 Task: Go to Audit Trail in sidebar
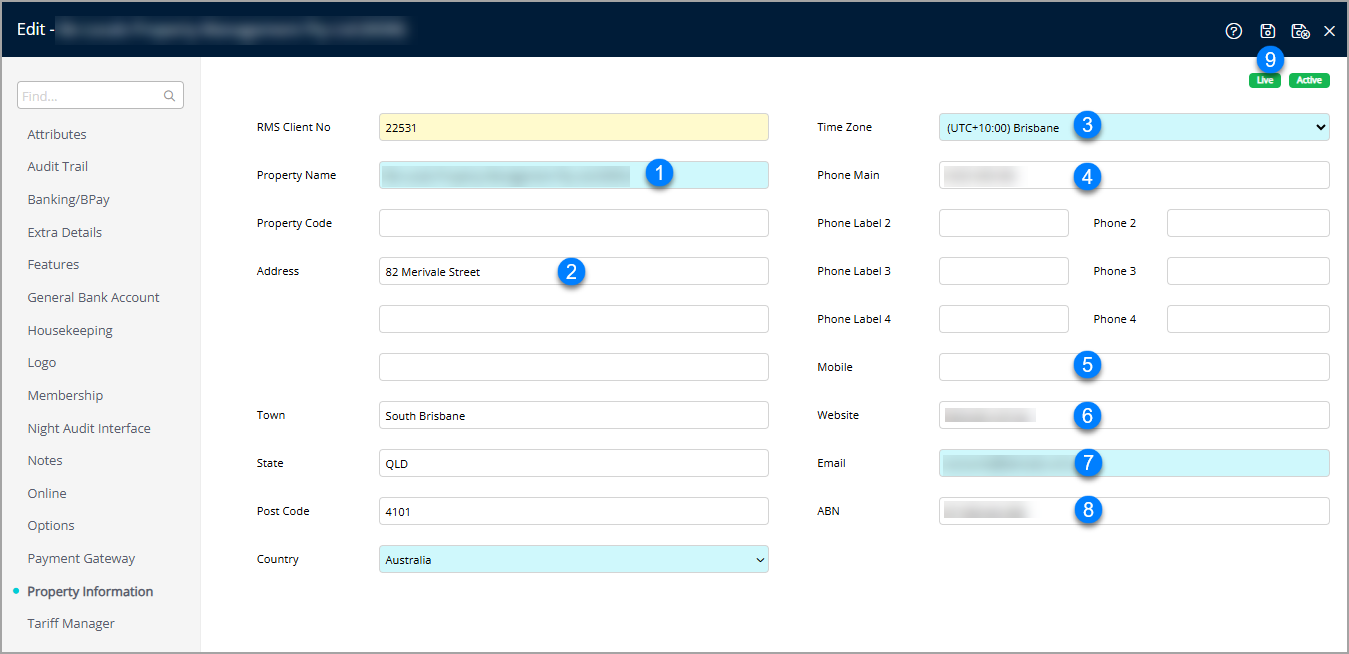pos(58,167)
